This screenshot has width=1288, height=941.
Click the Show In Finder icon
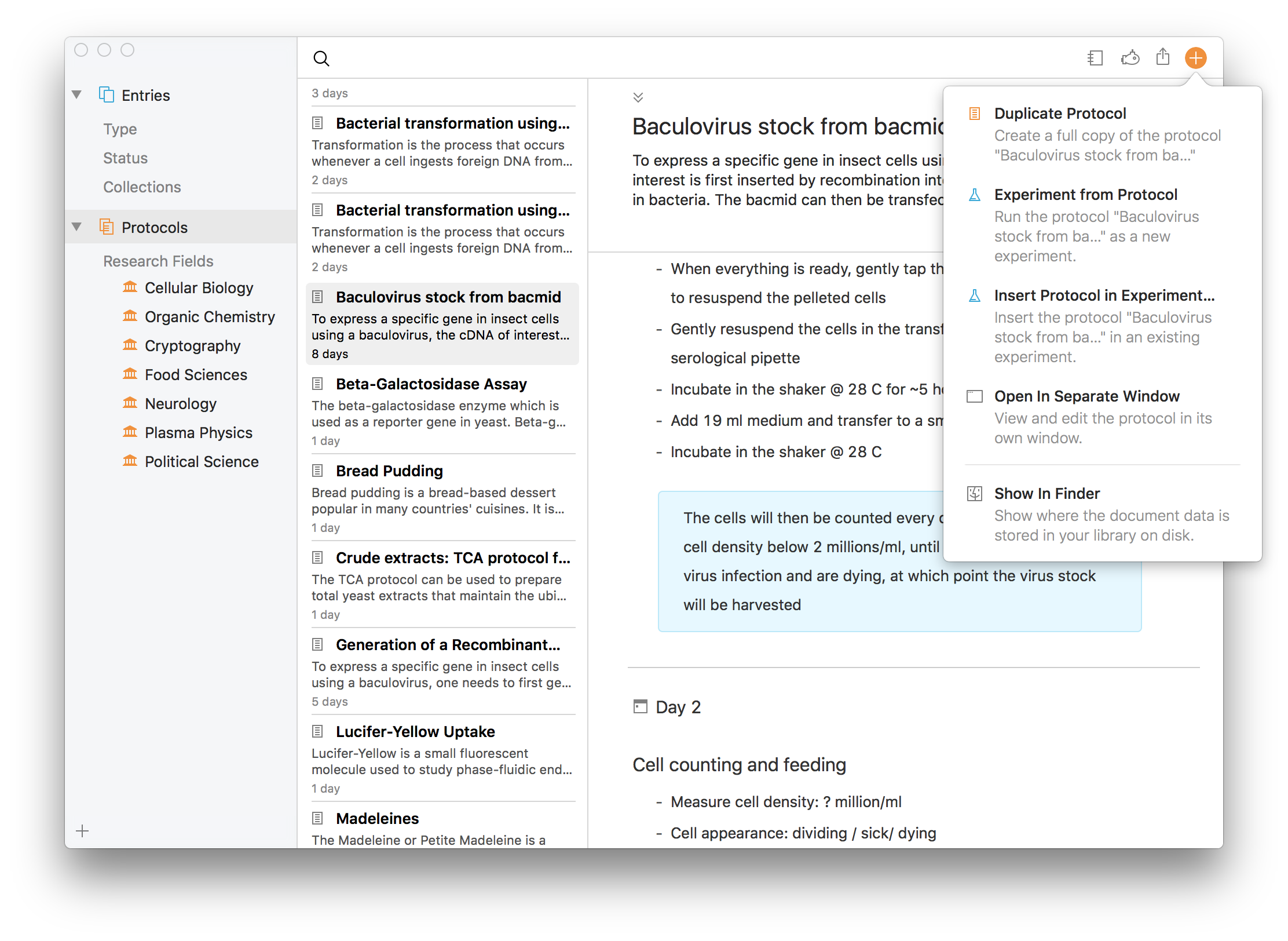[975, 494]
